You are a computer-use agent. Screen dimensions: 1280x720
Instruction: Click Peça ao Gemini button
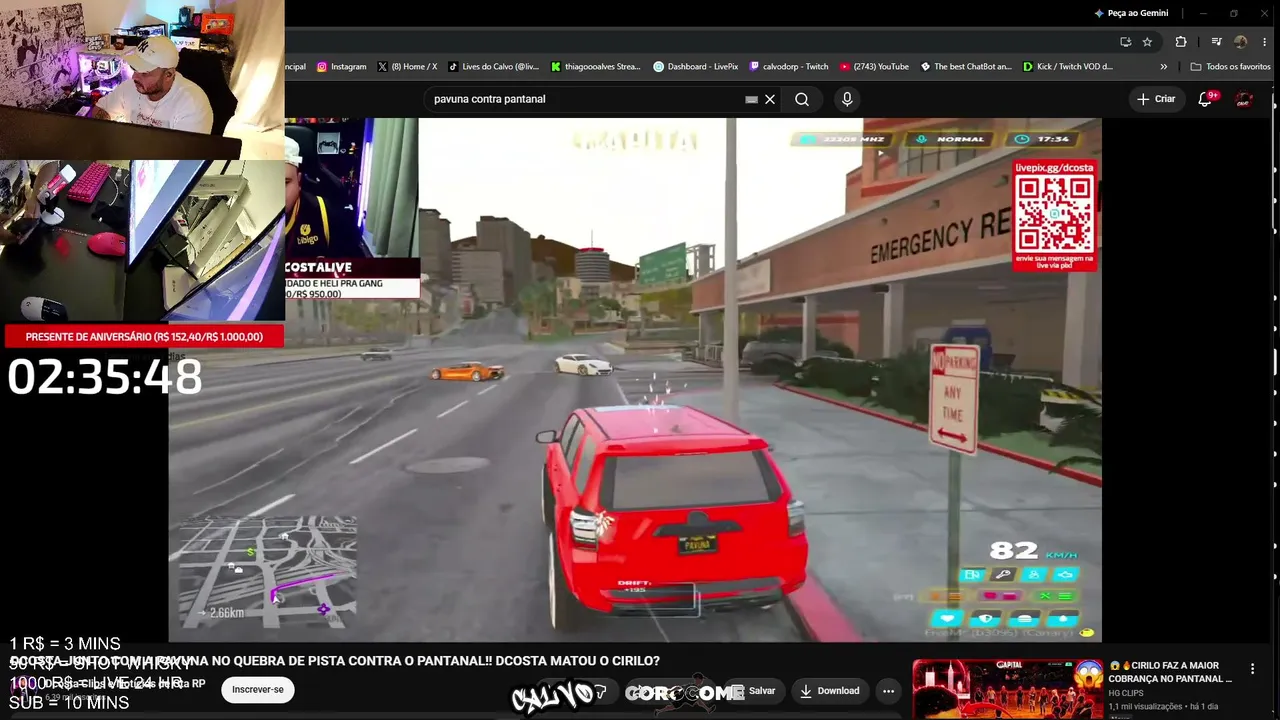click(x=1131, y=13)
